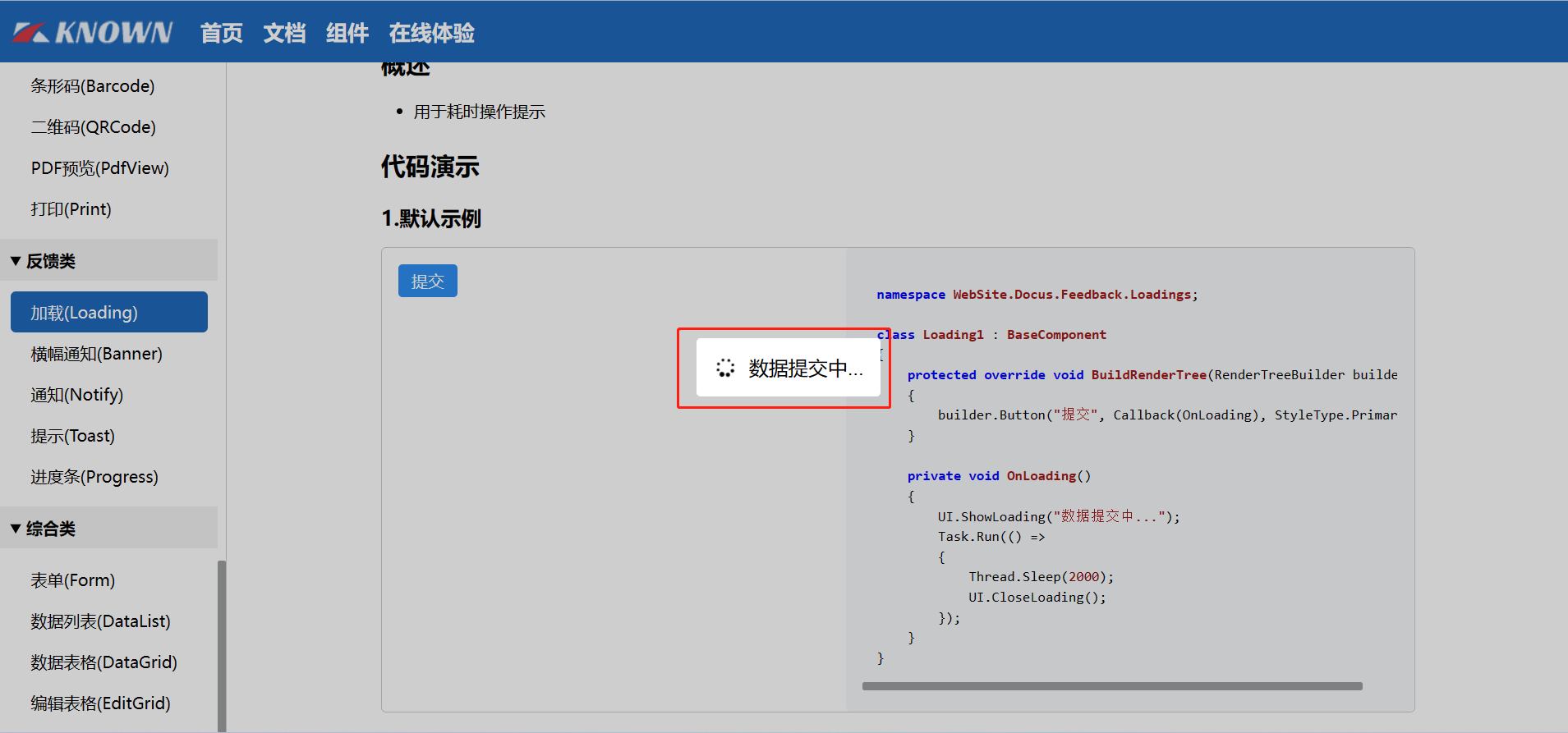Image resolution: width=1568 pixels, height=733 pixels.
Task: Click the KNOWN logo
Action: pos(93,32)
